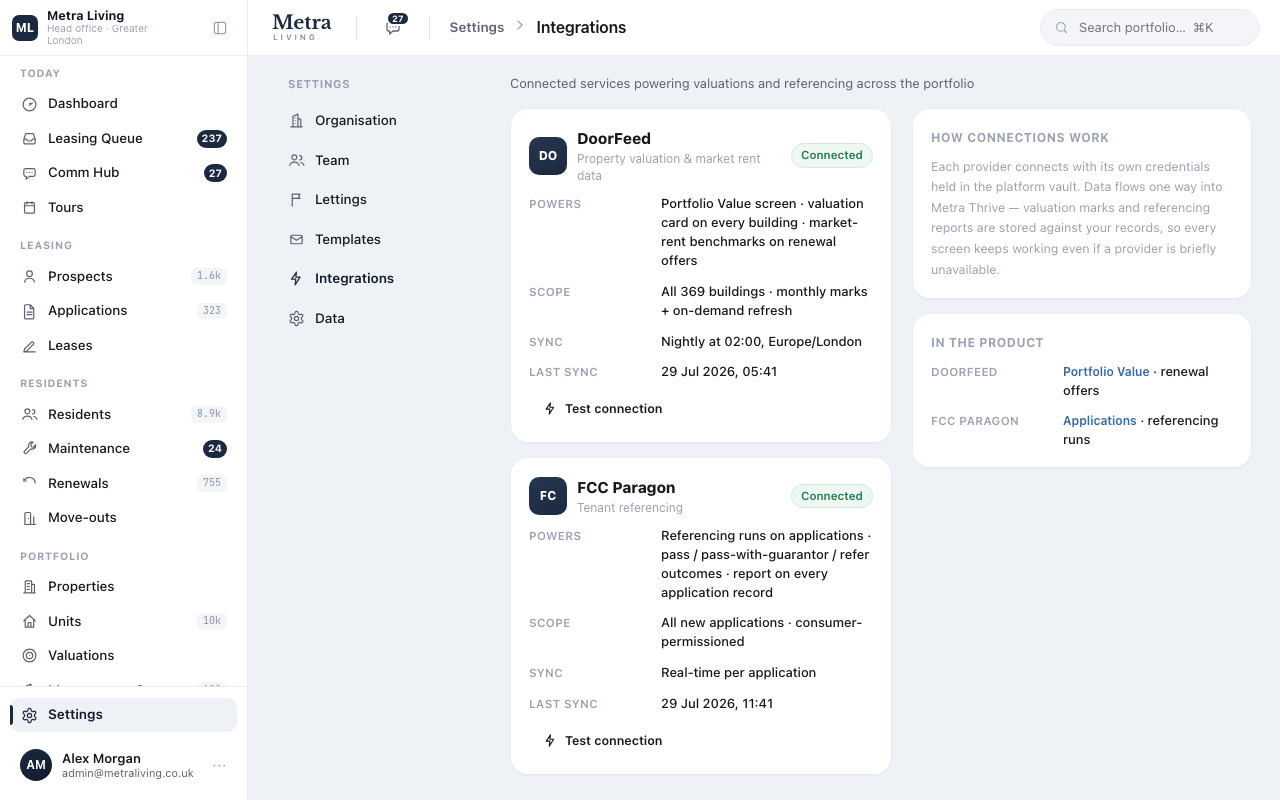Click DoorFeed last sync '29 Jul 2026, 05:41'
This screenshot has height=800, width=1280.
click(x=719, y=372)
